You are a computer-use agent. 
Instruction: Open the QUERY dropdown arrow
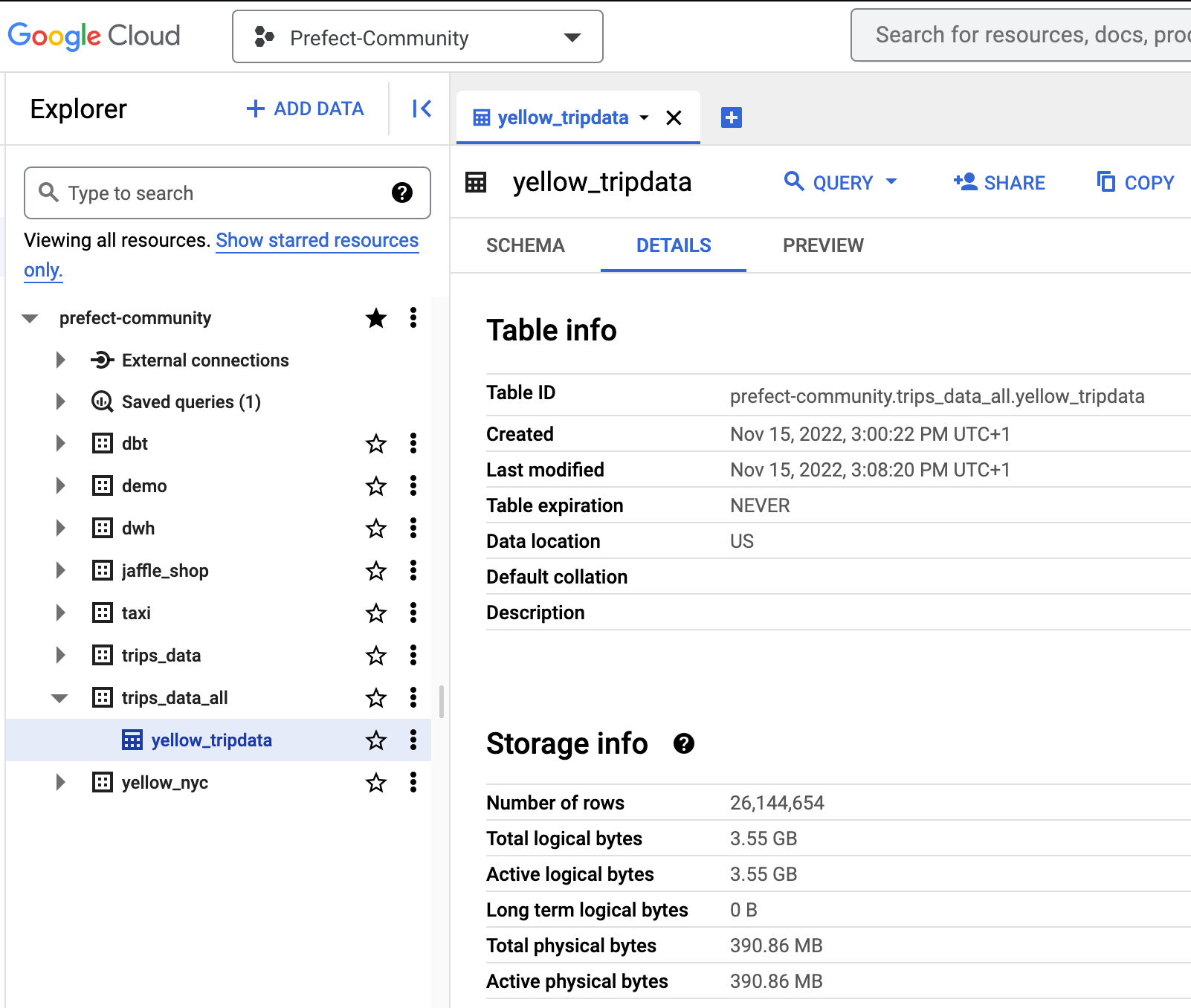point(891,182)
